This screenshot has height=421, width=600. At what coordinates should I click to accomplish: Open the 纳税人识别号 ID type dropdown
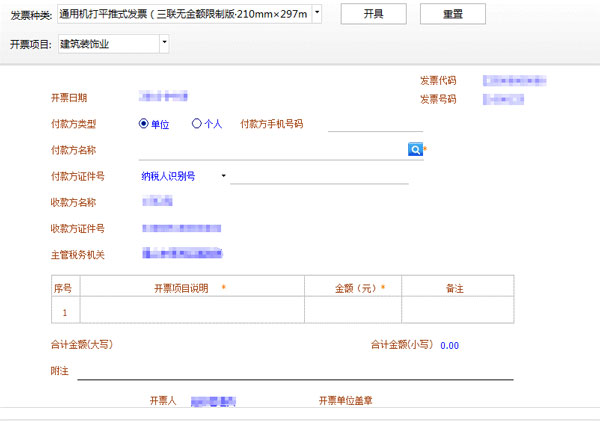[x=224, y=176]
